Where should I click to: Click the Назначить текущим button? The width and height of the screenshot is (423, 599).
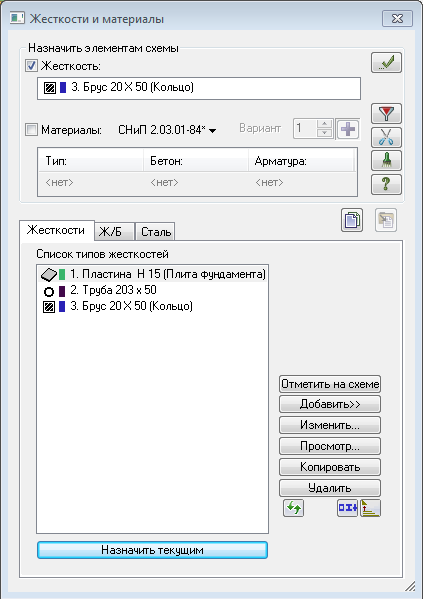pyautogui.click(x=152, y=550)
